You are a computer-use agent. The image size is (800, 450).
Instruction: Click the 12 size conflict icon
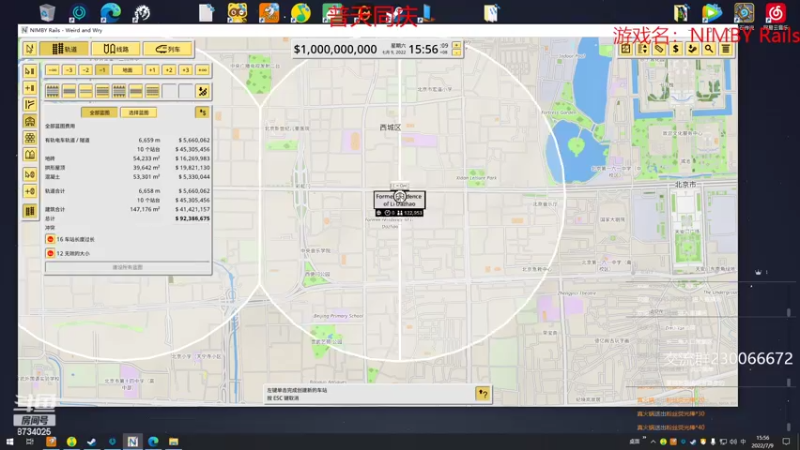point(51,253)
